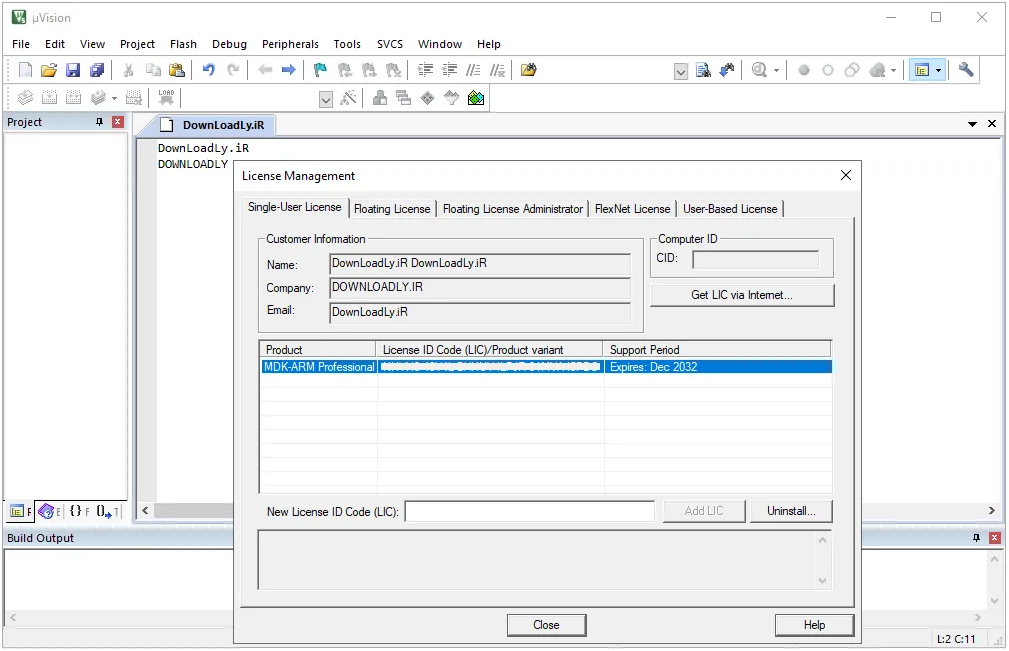Image resolution: width=1009 pixels, height=651 pixels.
Task: Click the Product column header
Action: (x=318, y=349)
